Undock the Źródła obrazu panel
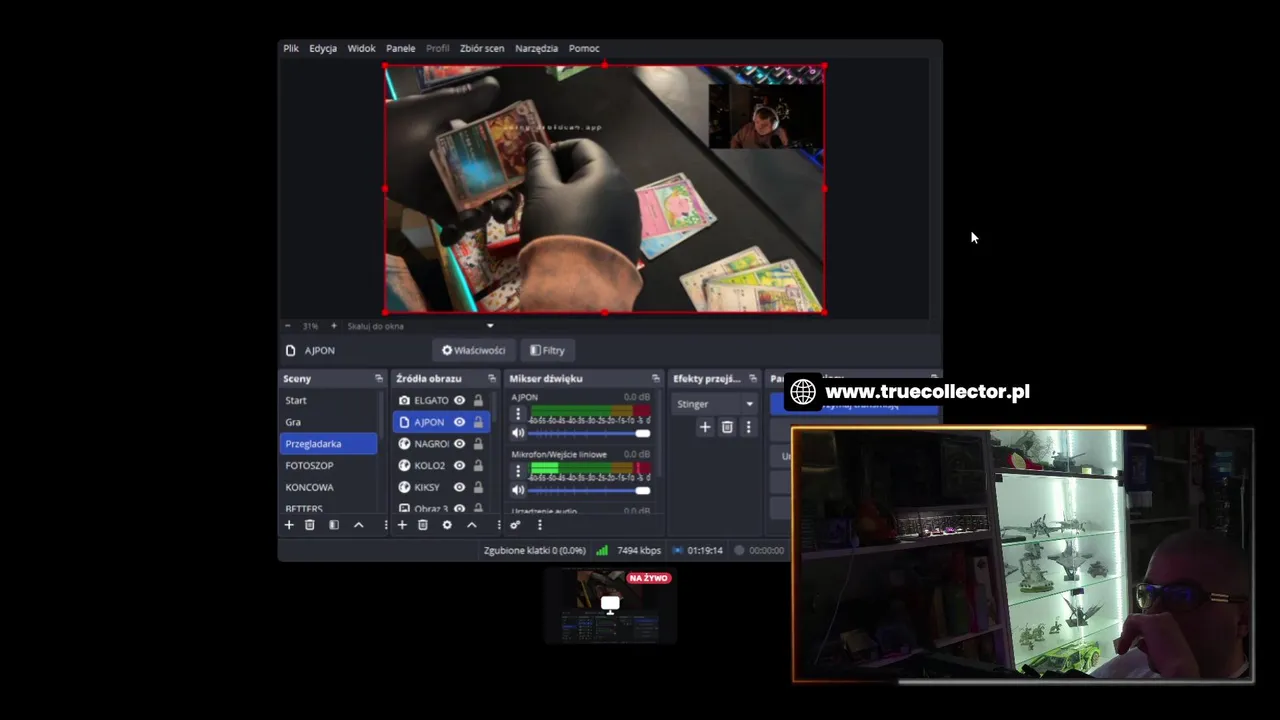Image resolution: width=1280 pixels, height=720 pixels. point(492,379)
